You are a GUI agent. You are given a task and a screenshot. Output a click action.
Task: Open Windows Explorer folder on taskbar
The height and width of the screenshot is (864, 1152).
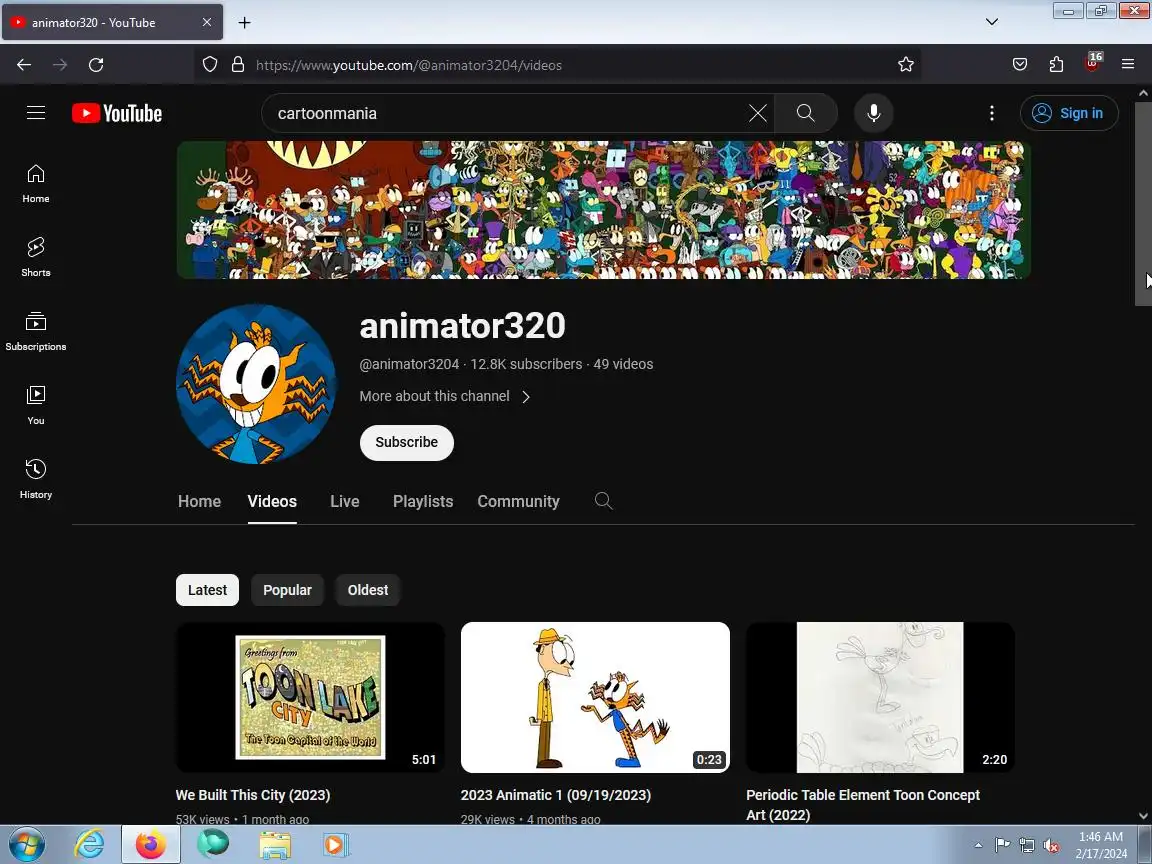coord(275,845)
